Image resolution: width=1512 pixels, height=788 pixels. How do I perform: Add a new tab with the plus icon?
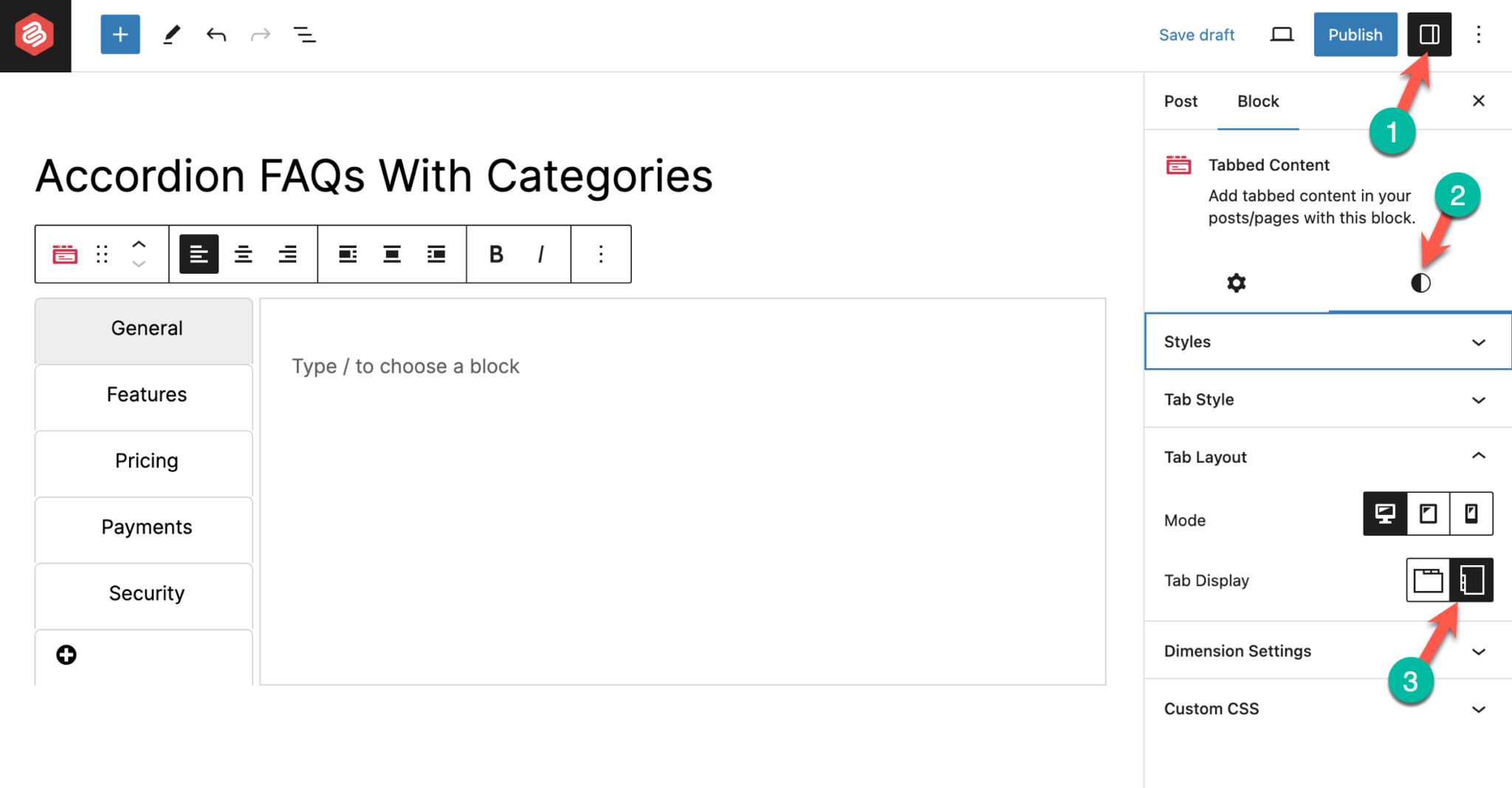[x=66, y=654]
